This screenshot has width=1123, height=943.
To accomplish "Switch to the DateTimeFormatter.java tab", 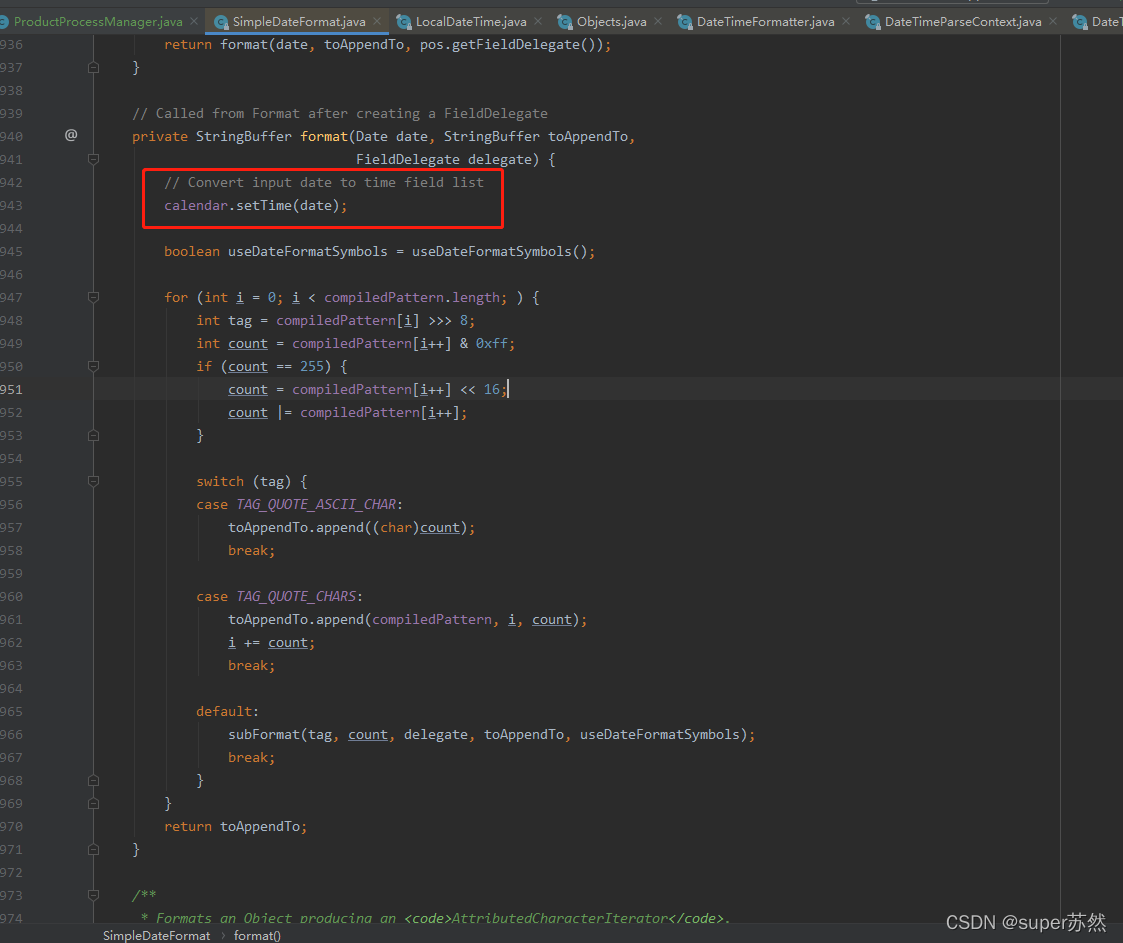I will tap(765, 21).
